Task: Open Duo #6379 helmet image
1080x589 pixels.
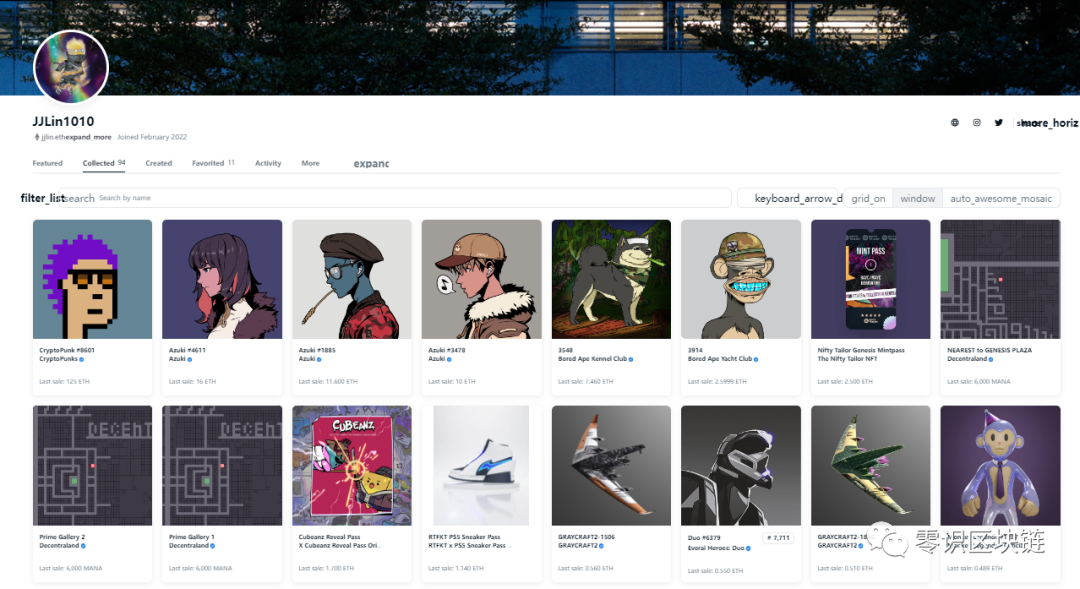Action: click(741, 466)
